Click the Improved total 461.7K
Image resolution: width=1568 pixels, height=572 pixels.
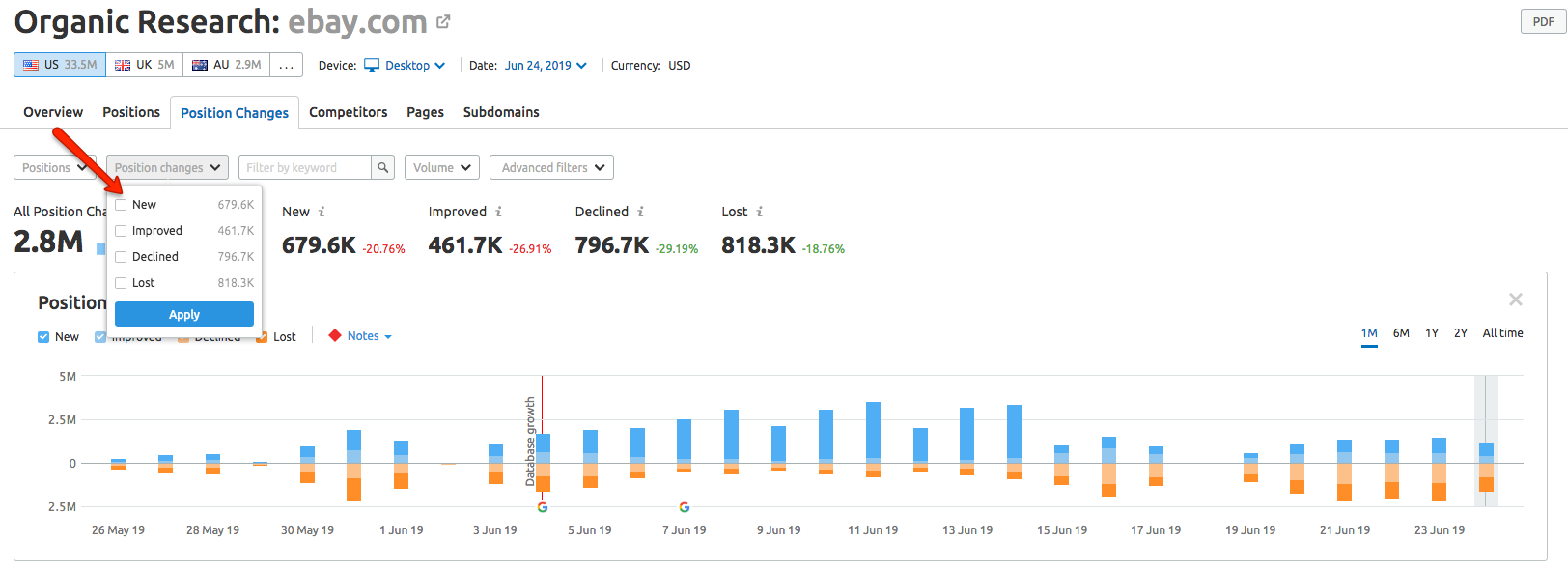[465, 245]
